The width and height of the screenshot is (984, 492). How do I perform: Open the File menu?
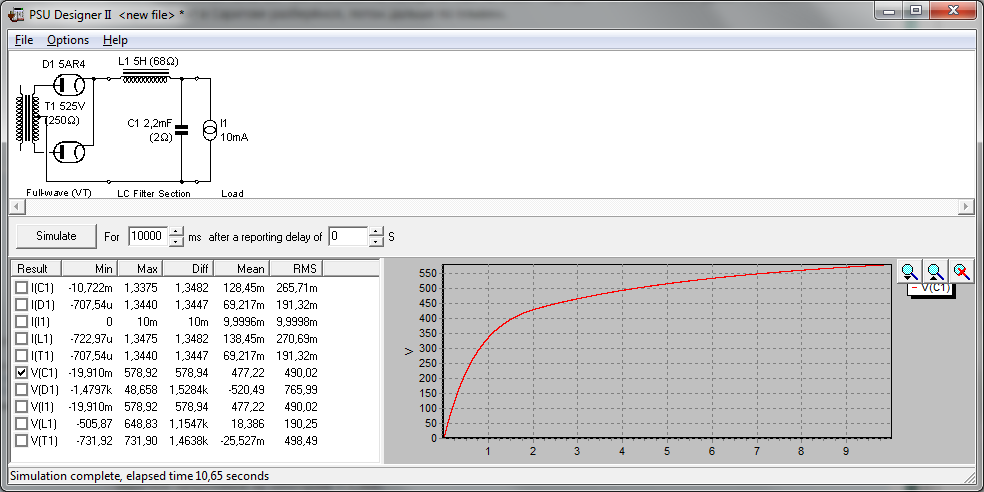(24, 40)
